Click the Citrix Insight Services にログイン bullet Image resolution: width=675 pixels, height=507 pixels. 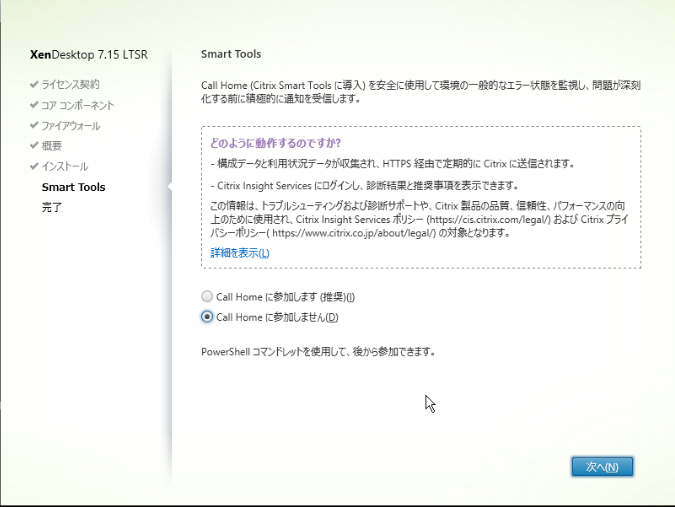364,185
